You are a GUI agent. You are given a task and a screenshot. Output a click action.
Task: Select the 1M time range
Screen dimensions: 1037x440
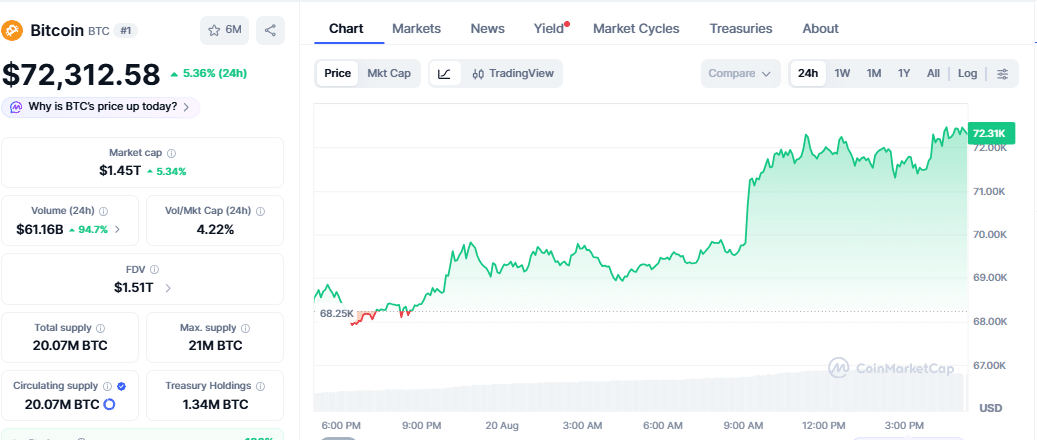(x=874, y=73)
